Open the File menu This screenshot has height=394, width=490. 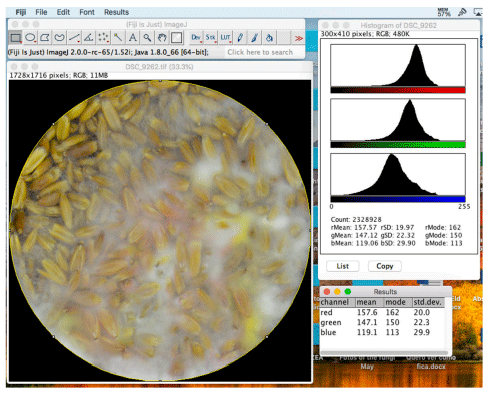[41, 12]
